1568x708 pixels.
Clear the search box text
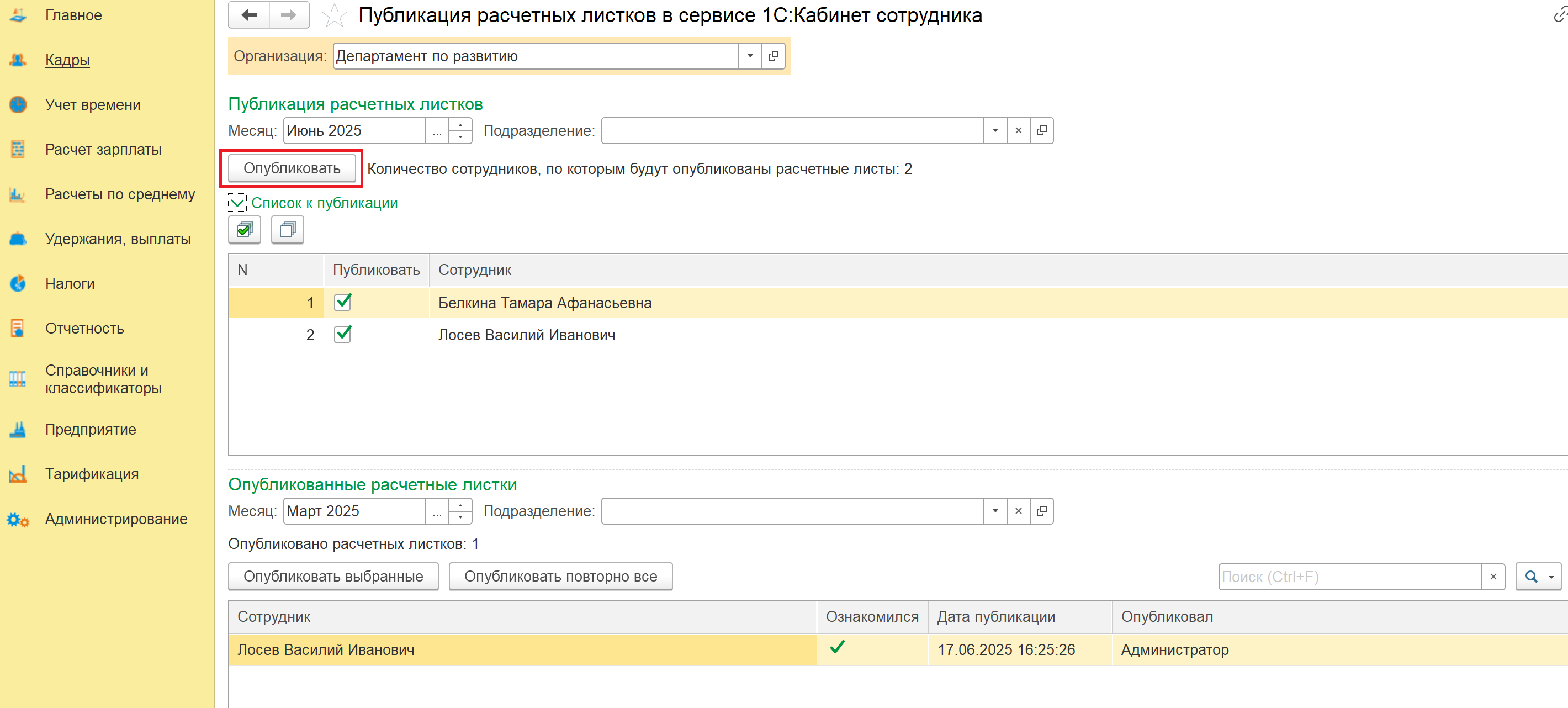click(x=1493, y=577)
